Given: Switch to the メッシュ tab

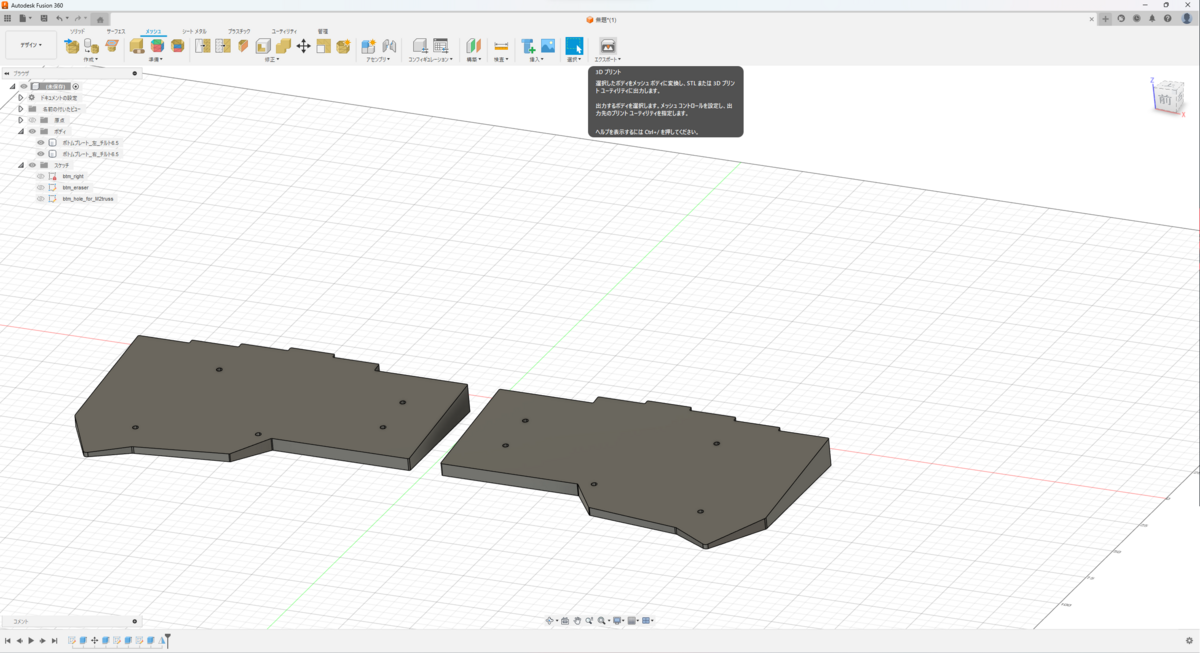Looking at the screenshot, I should [x=153, y=31].
